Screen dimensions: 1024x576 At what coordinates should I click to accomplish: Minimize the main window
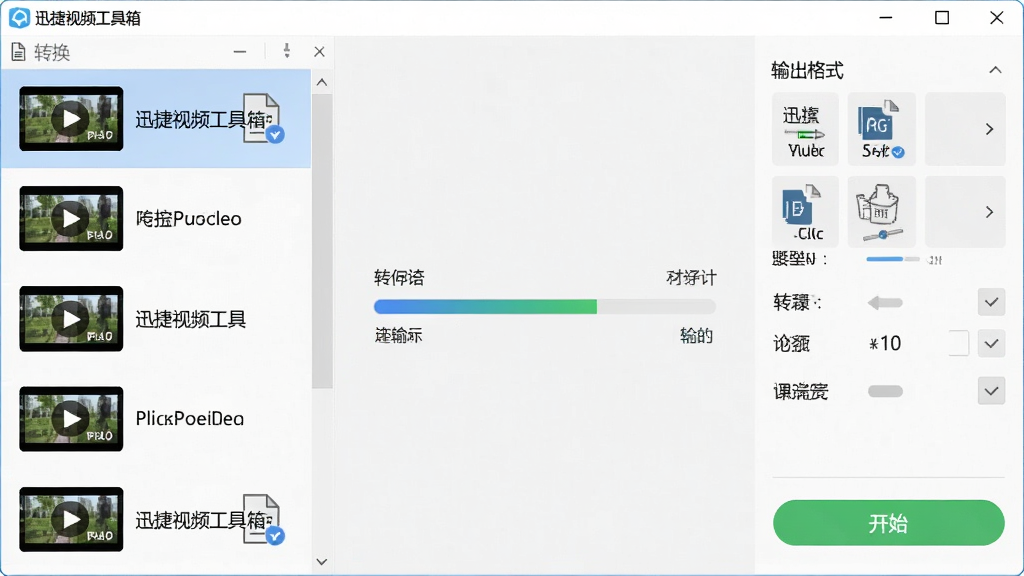(886, 18)
